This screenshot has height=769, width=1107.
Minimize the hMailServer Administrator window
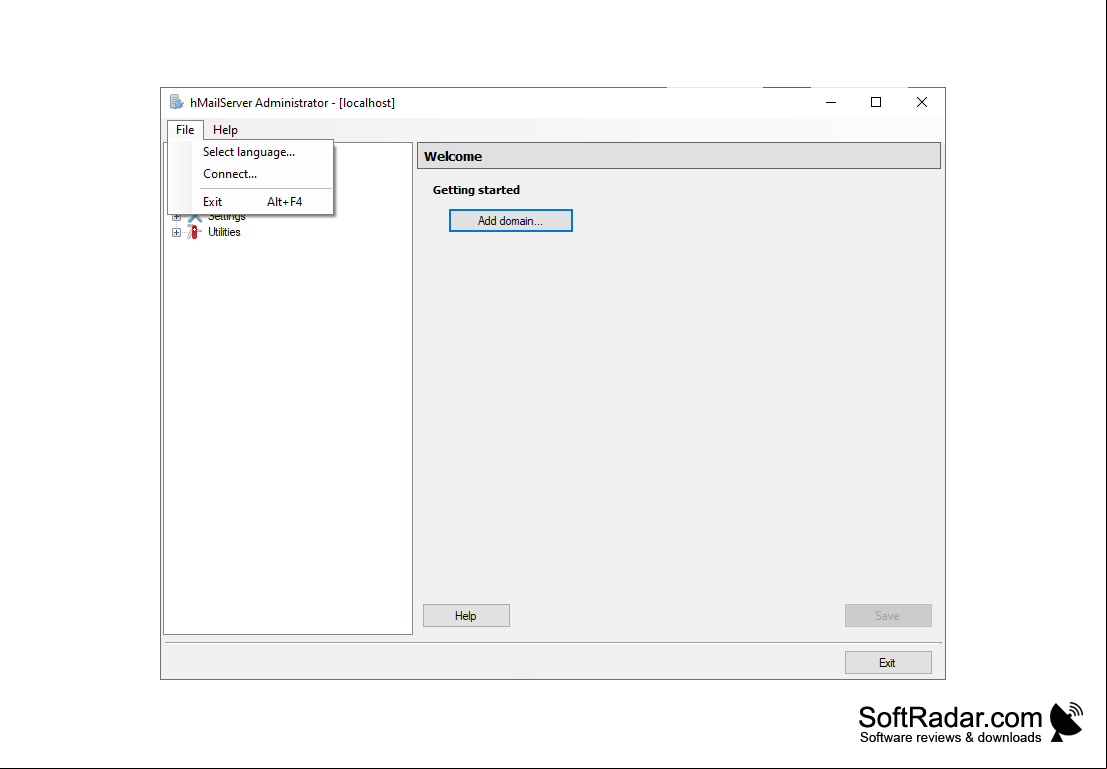[x=831, y=102]
